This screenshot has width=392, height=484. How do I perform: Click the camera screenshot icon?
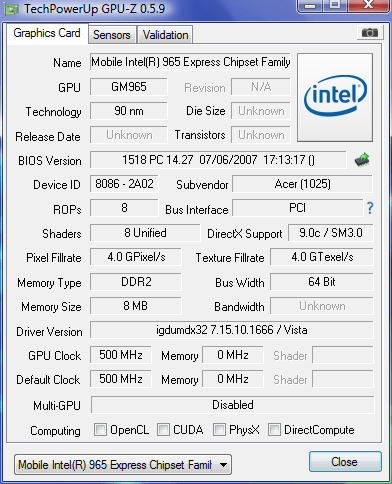(370, 33)
